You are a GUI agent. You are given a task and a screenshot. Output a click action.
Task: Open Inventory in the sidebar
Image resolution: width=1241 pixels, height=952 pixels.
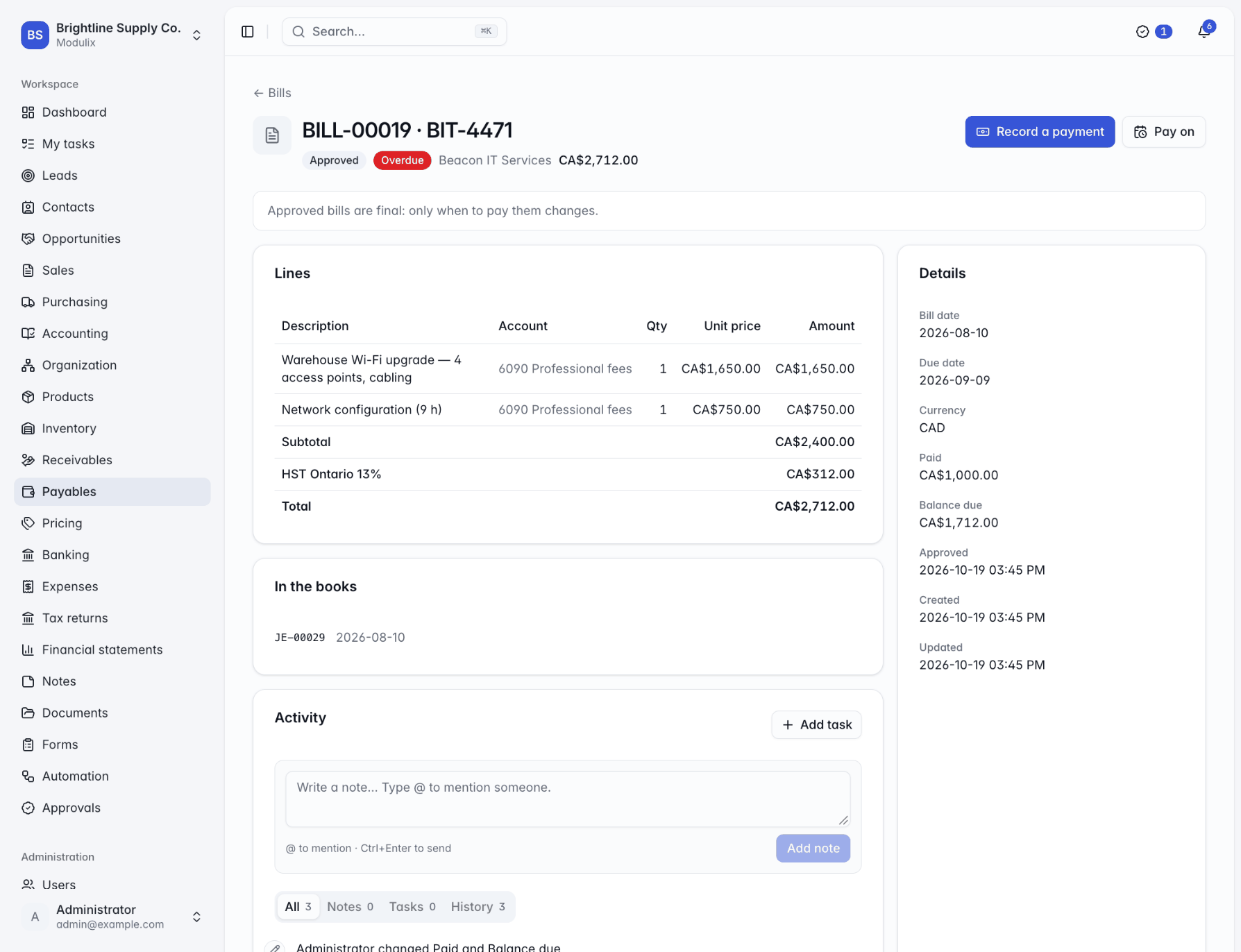click(112, 428)
